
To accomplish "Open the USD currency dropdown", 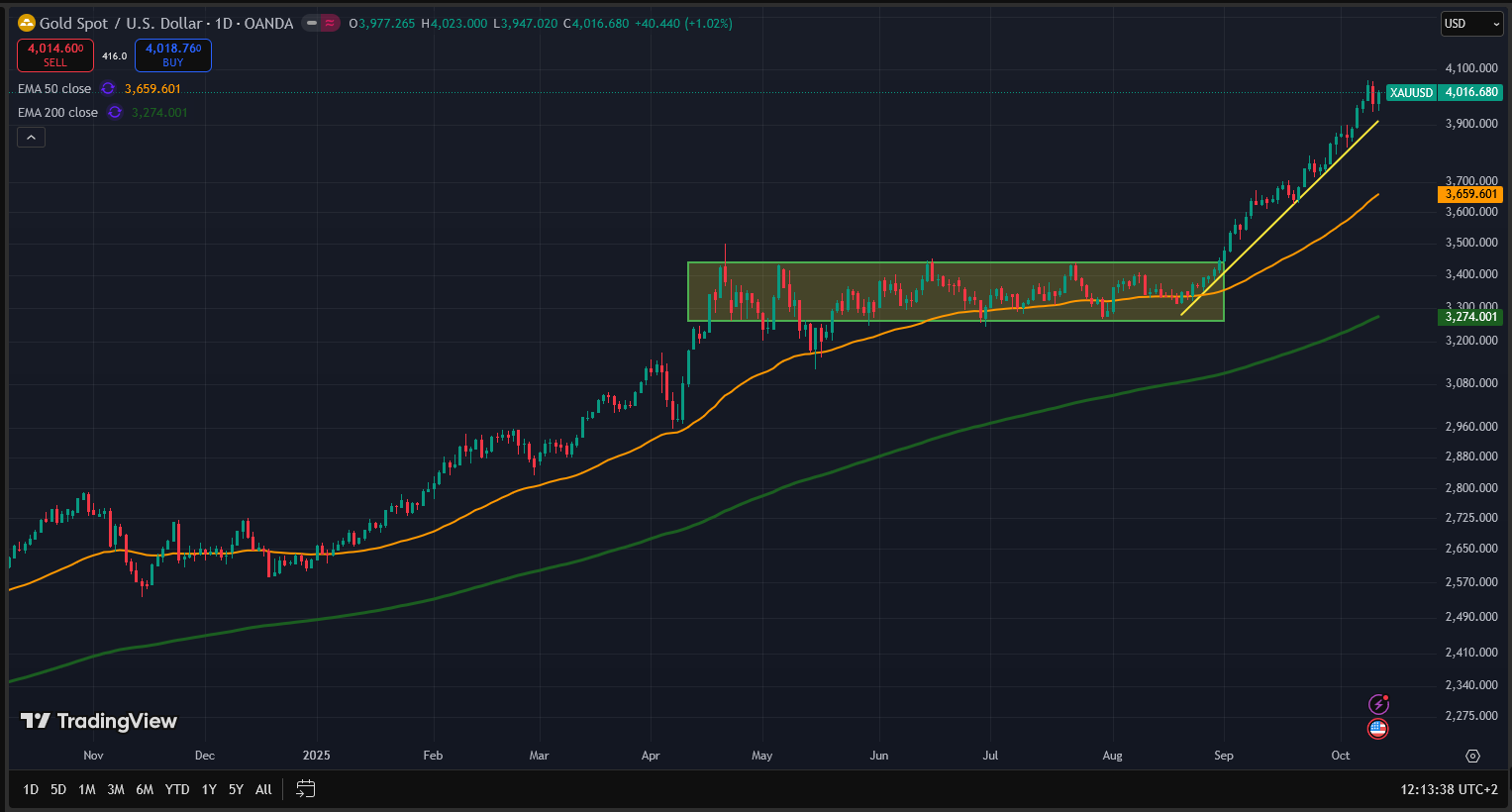I will click(x=1471, y=24).
